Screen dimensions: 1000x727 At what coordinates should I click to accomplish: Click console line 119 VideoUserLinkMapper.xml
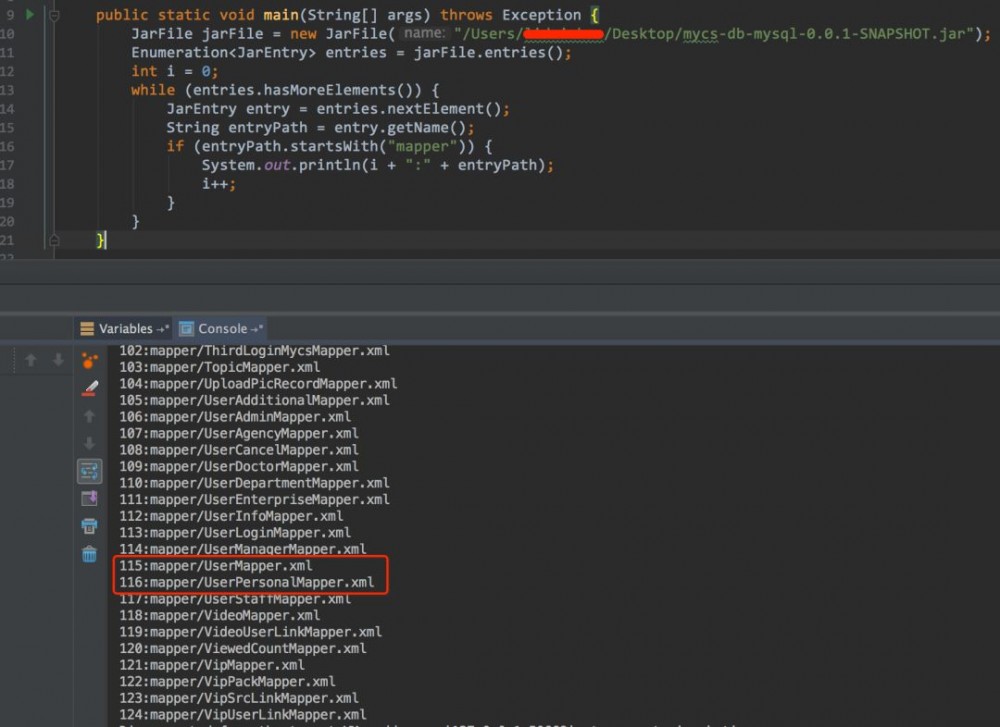pyautogui.click(x=250, y=633)
